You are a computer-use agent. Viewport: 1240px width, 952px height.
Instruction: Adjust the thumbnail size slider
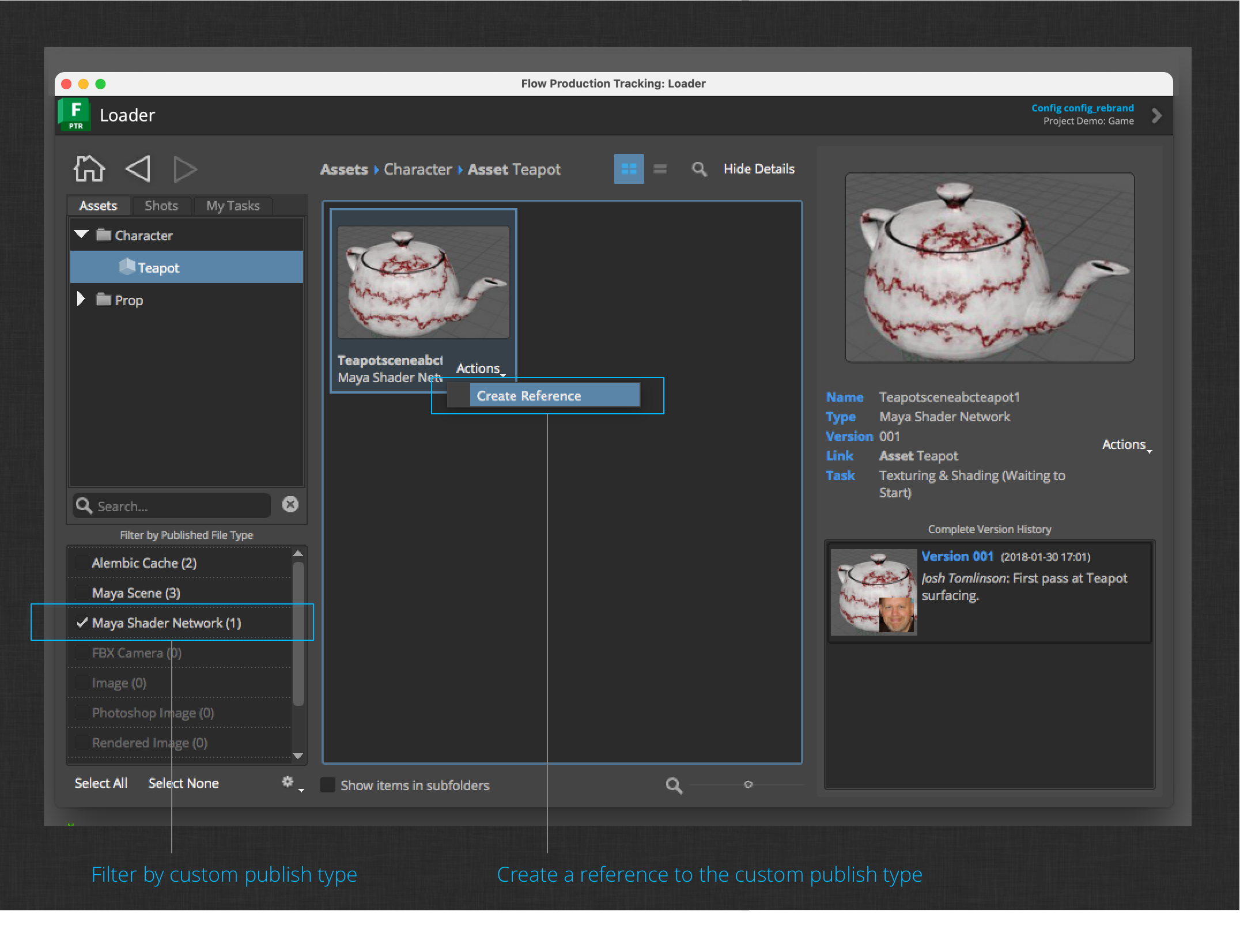tap(748, 784)
